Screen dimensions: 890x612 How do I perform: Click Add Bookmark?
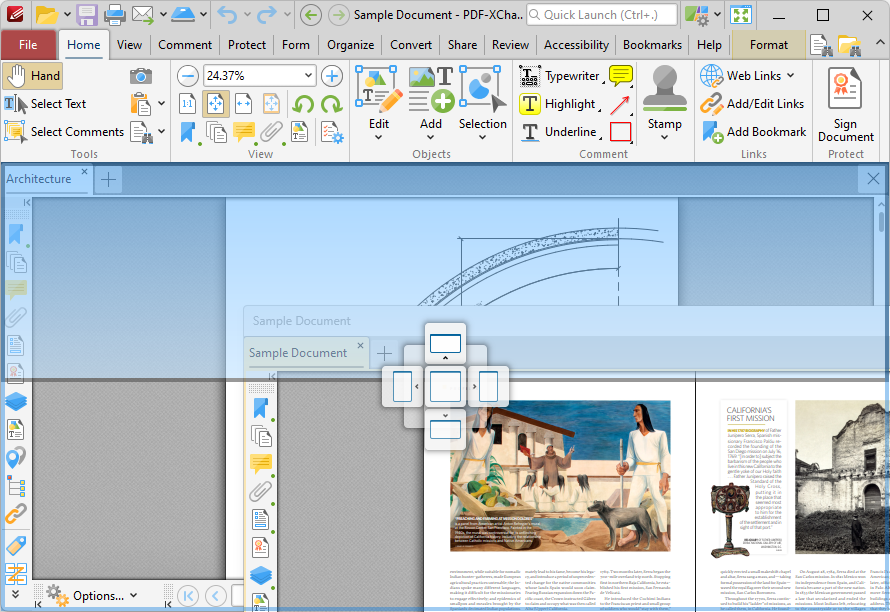(x=753, y=132)
